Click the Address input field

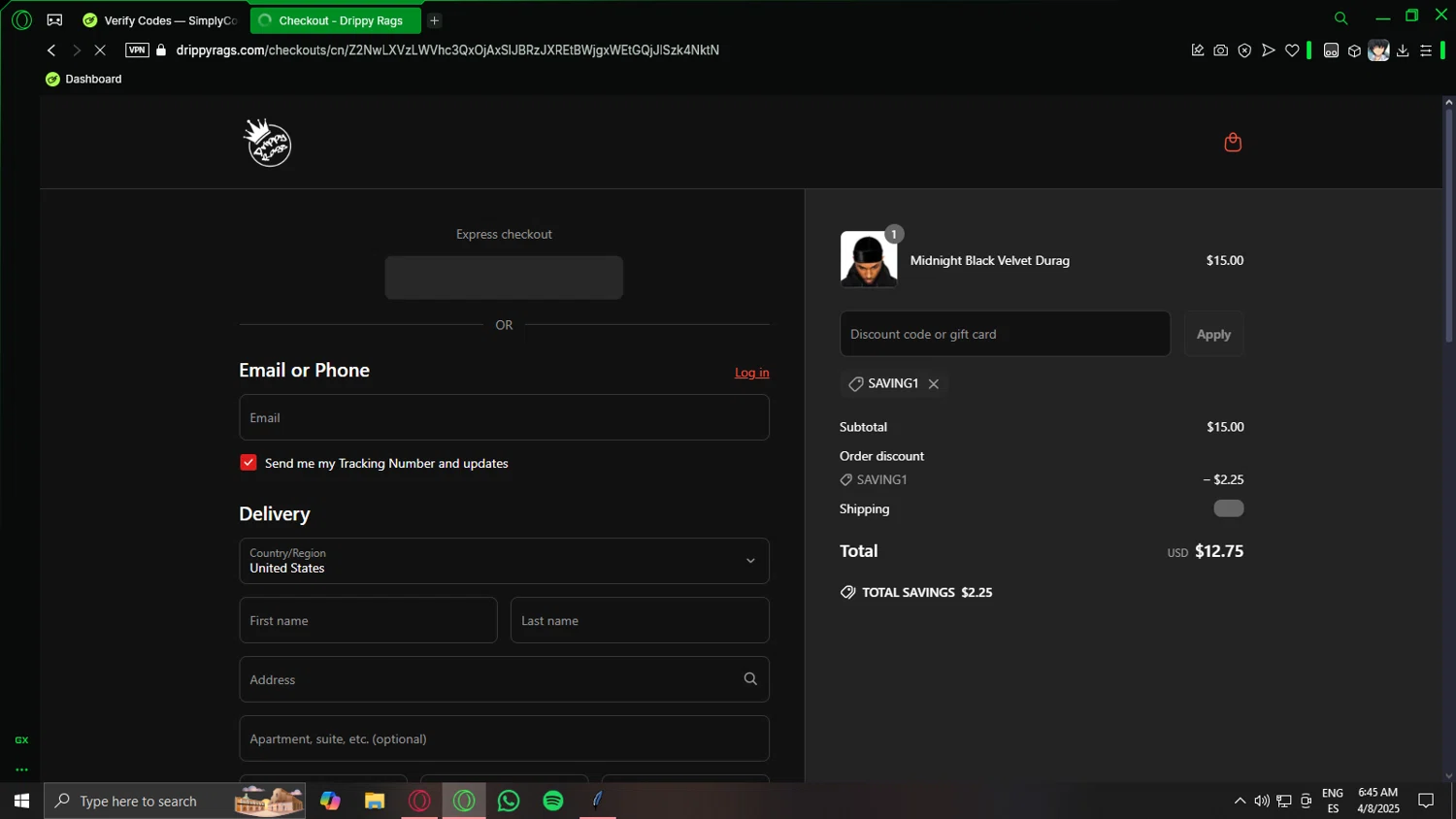[x=504, y=679]
